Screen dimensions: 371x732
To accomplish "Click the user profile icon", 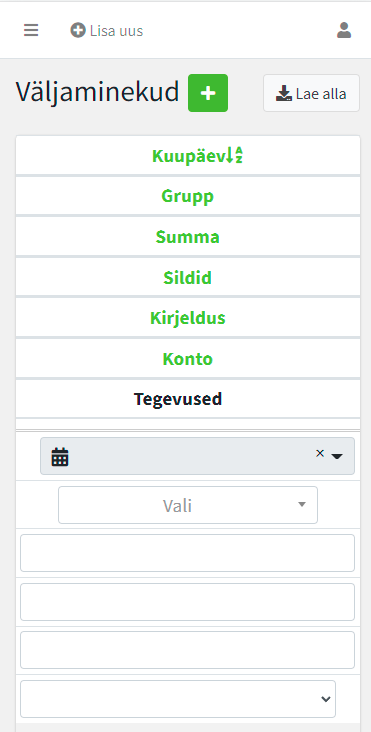I will pyautogui.click(x=344, y=30).
